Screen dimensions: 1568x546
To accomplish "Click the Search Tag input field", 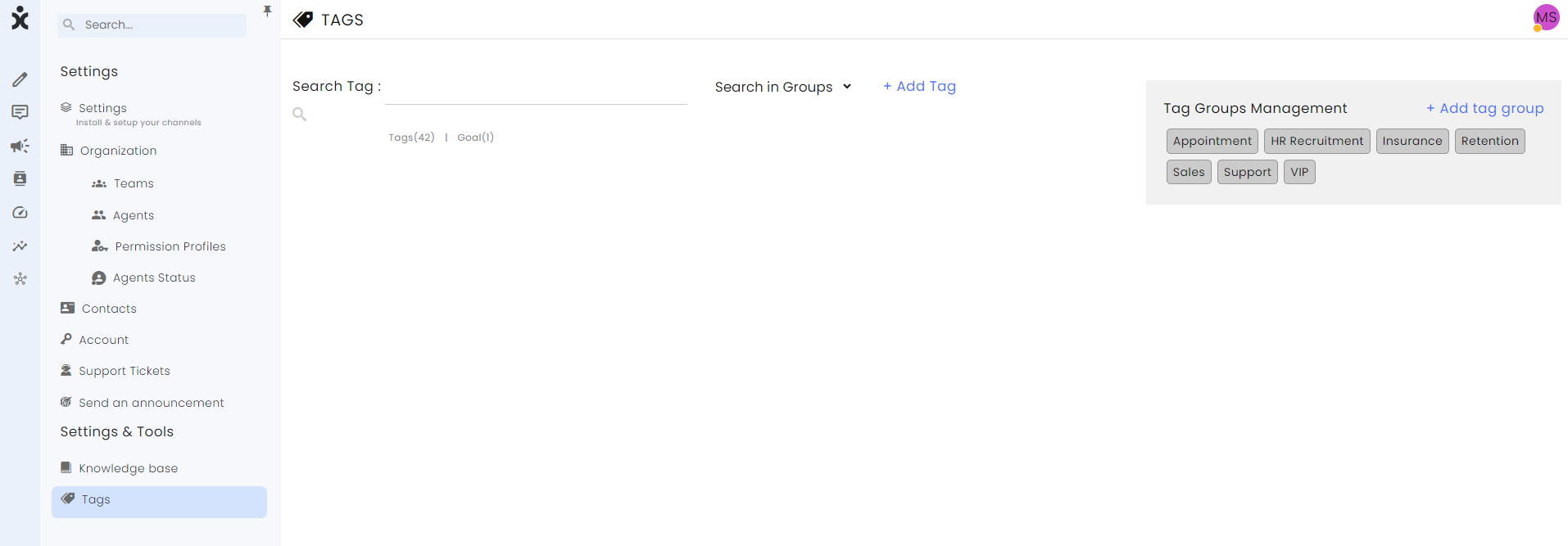I will 536,88.
